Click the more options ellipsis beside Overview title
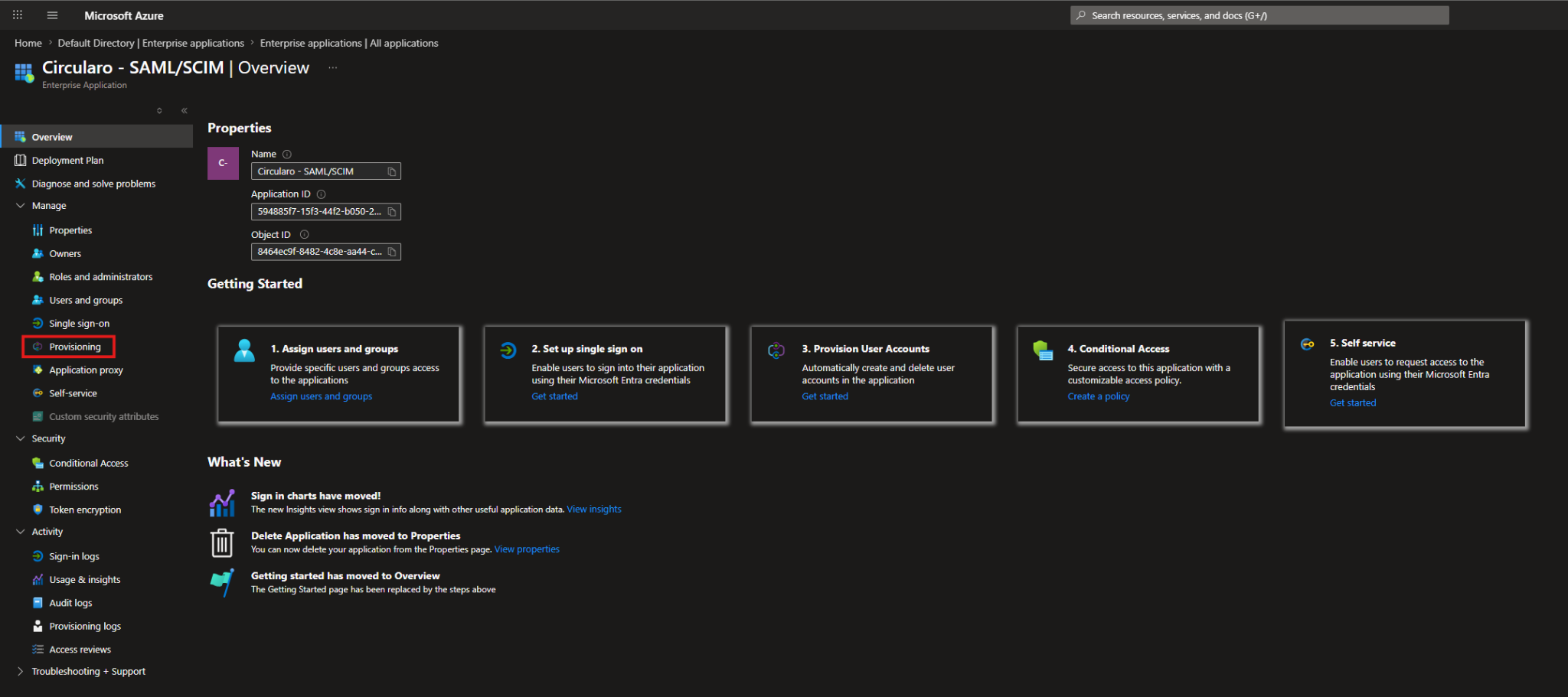1568x697 pixels. (333, 67)
